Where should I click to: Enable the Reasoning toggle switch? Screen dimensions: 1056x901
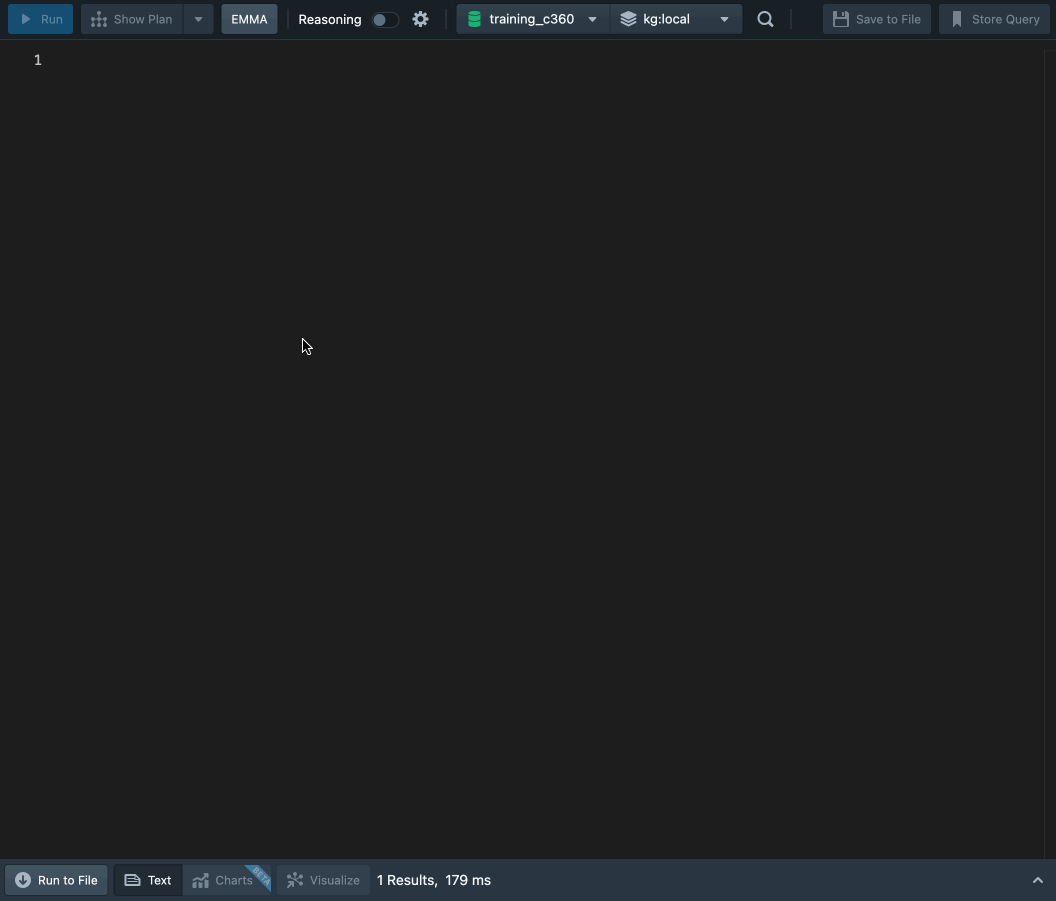(384, 19)
